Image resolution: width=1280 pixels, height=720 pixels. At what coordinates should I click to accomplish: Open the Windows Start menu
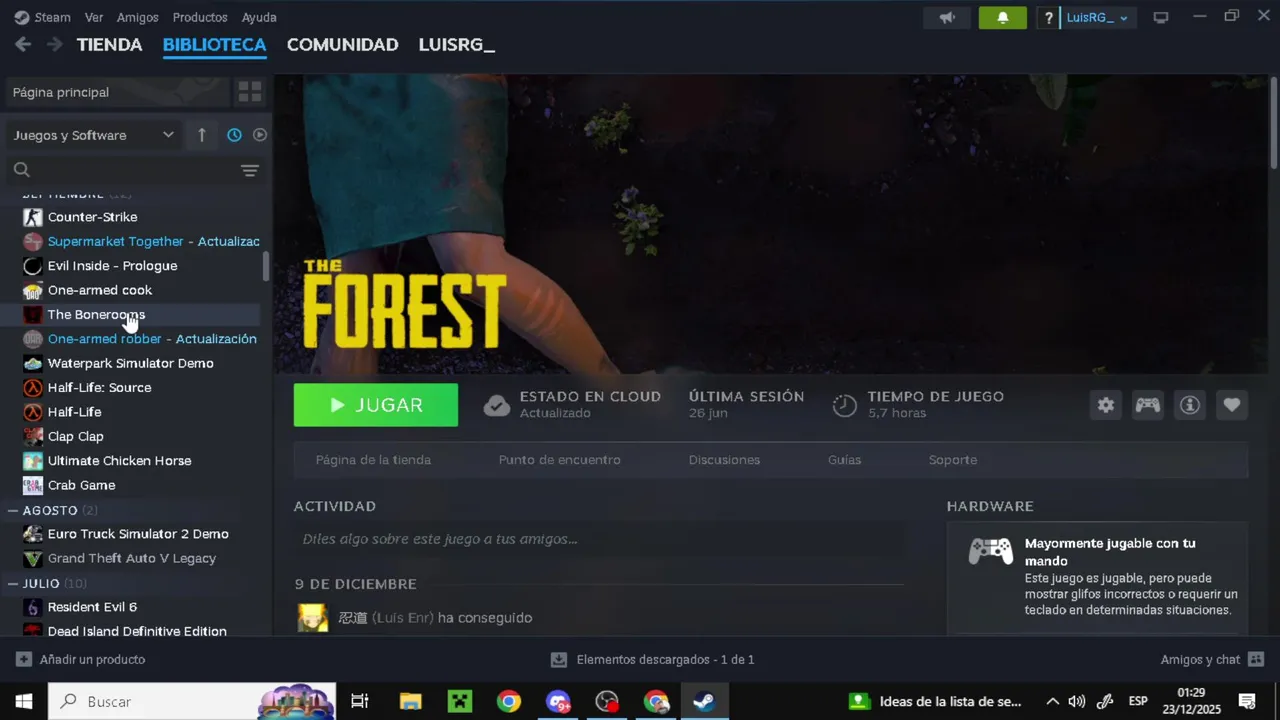(x=24, y=701)
